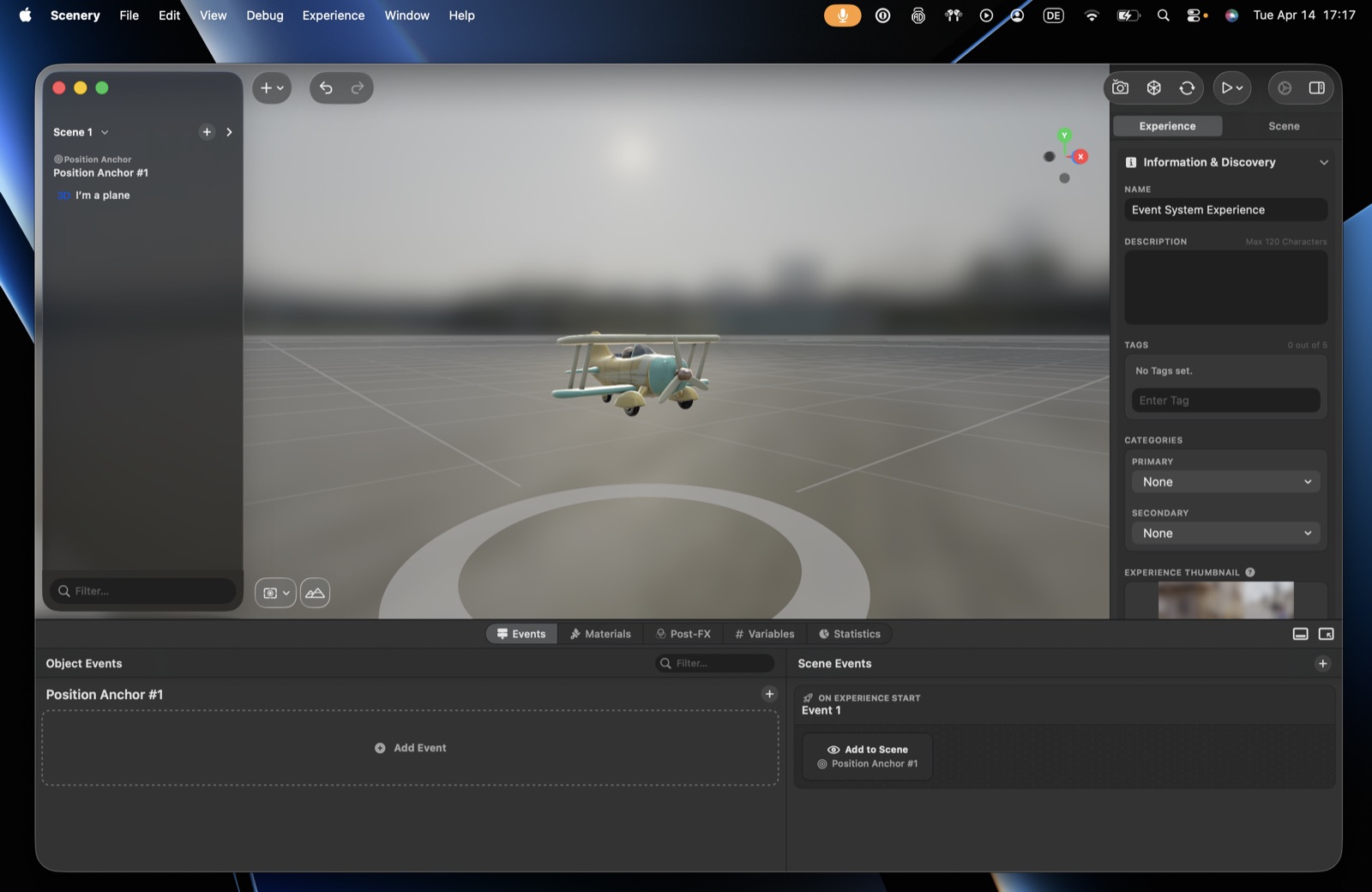Open the Edit menu
The image size is (1372, 892).
tap(169, 15)
